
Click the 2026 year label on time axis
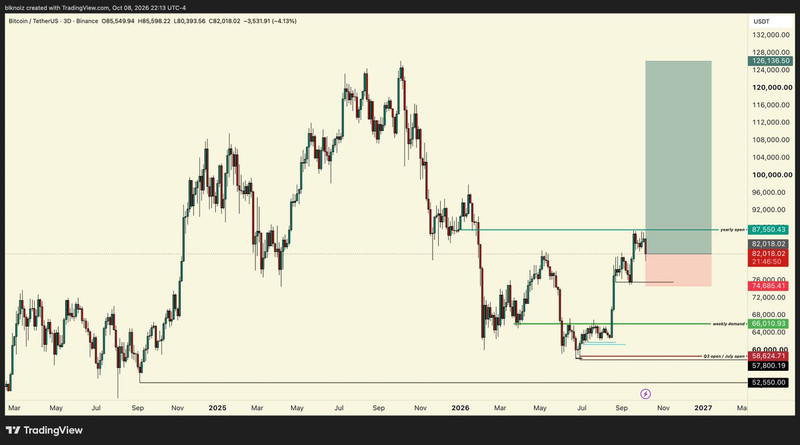tap(460, 408)
